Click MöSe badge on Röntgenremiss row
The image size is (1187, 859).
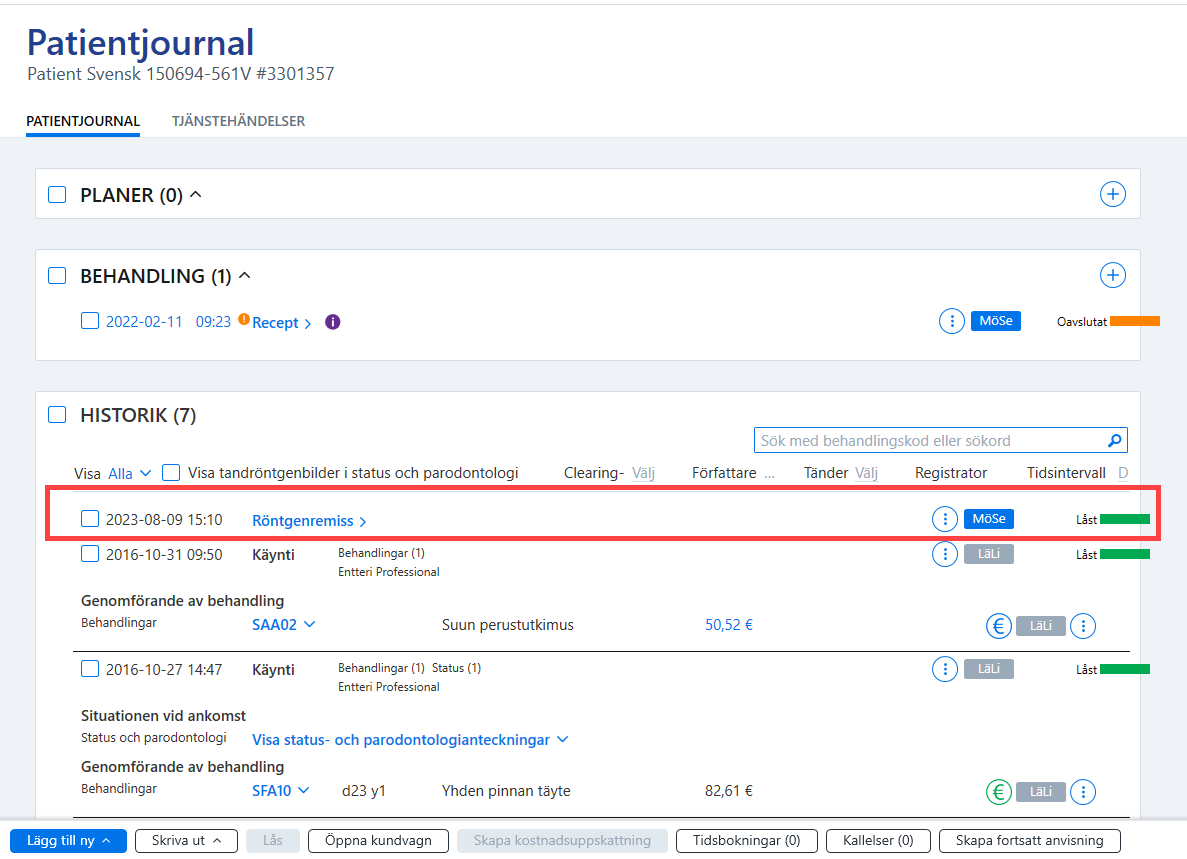(989, 518)
